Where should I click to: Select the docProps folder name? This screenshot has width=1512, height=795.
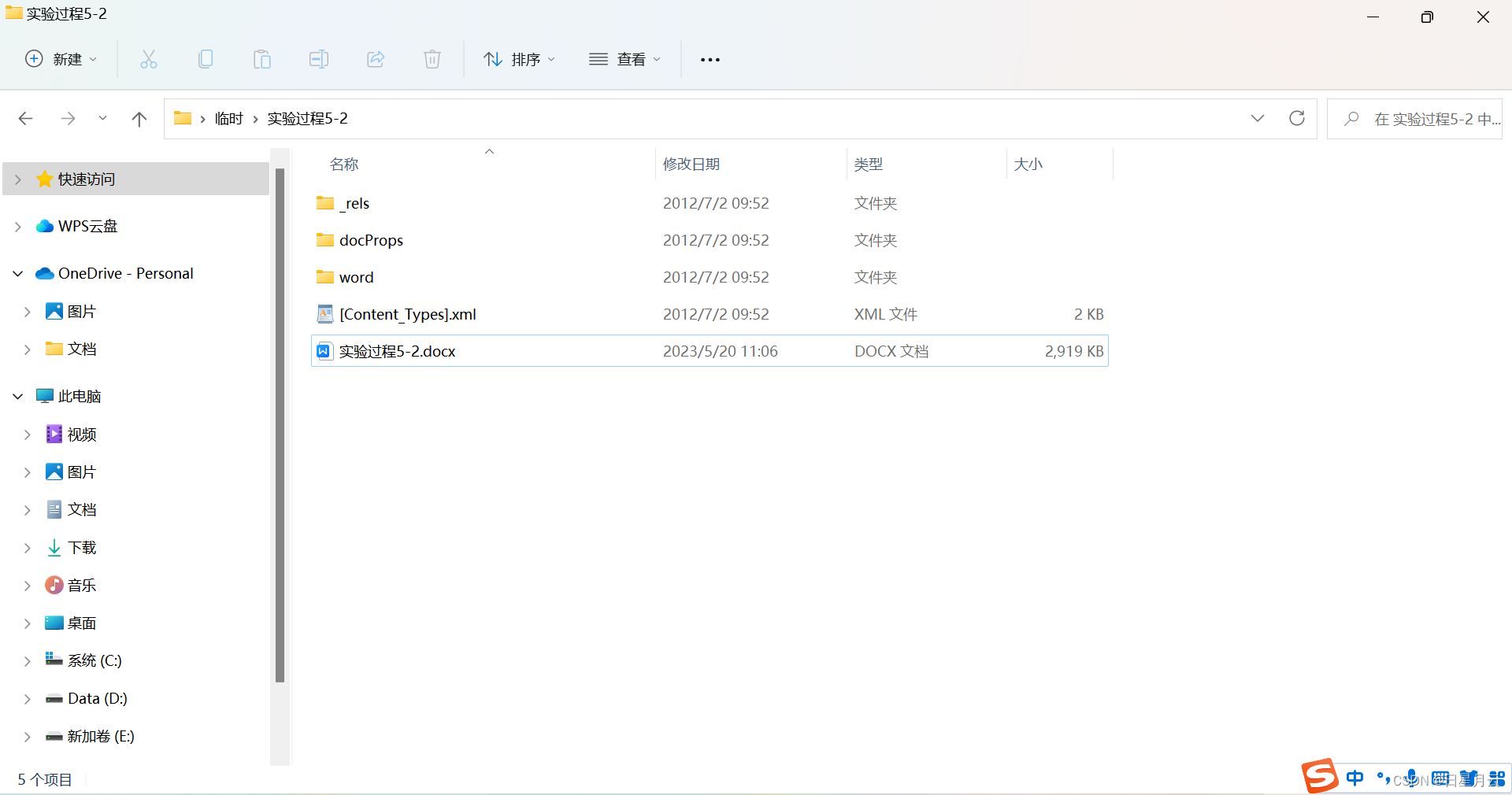tap(371, 240)
